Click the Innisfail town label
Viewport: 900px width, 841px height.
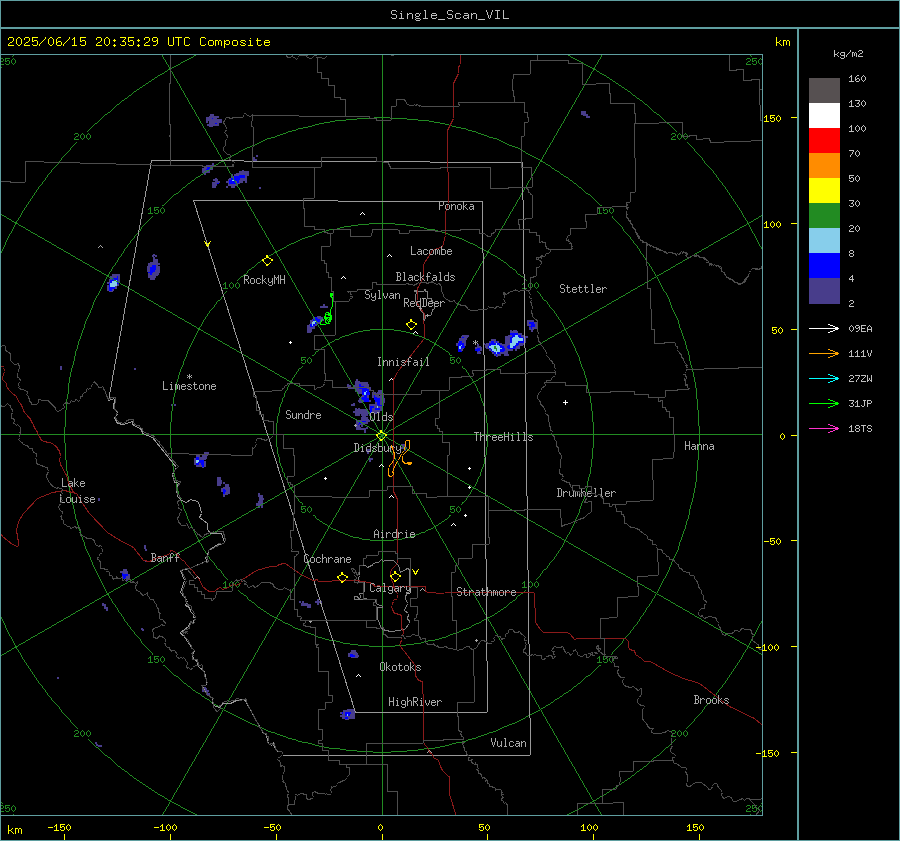point(403,362)
